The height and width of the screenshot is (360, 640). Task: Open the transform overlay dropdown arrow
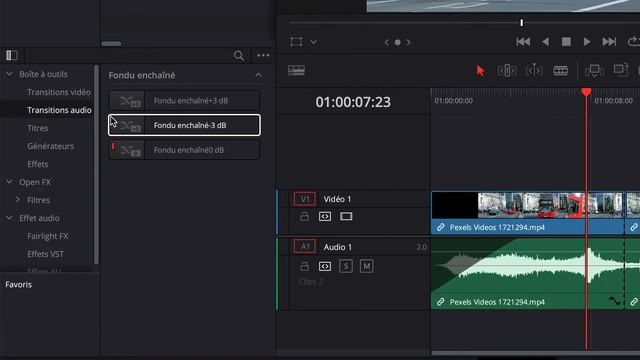pyautogui.click(x=313, y=42)
